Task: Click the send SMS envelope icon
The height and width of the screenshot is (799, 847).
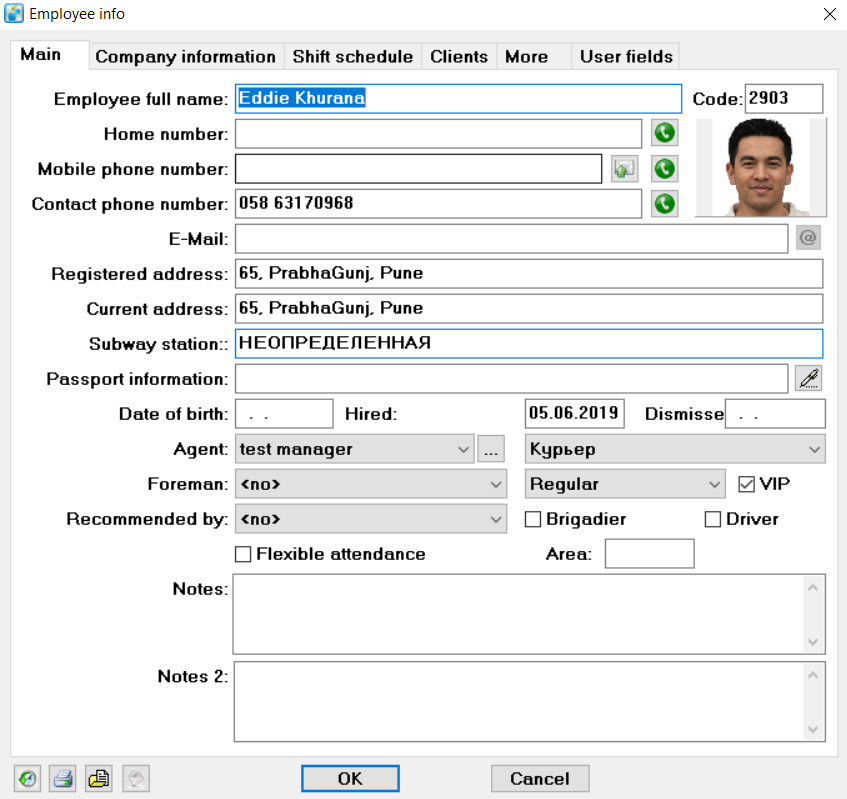Action: tap(624, 169)
